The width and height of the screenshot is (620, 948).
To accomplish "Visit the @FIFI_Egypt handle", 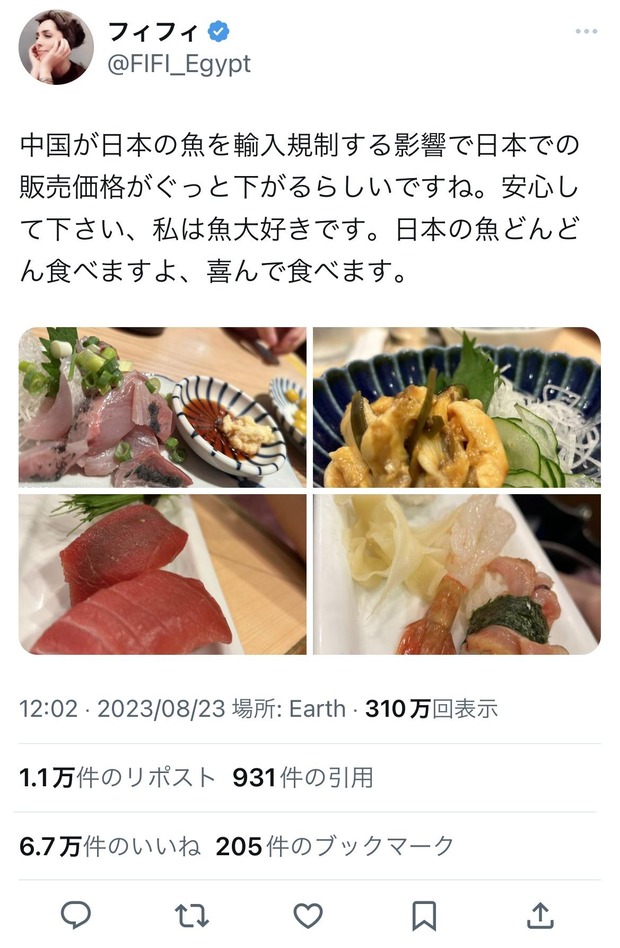I will point(179,63).
